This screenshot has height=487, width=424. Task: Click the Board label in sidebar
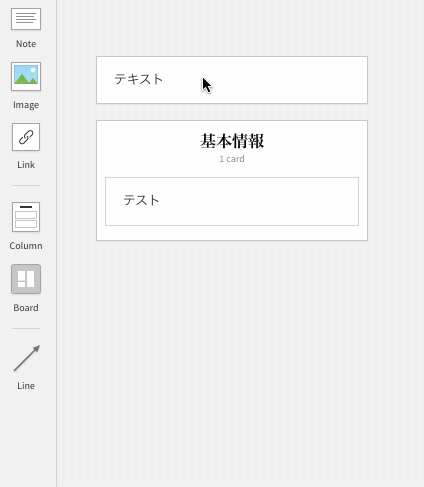point(26,308)
